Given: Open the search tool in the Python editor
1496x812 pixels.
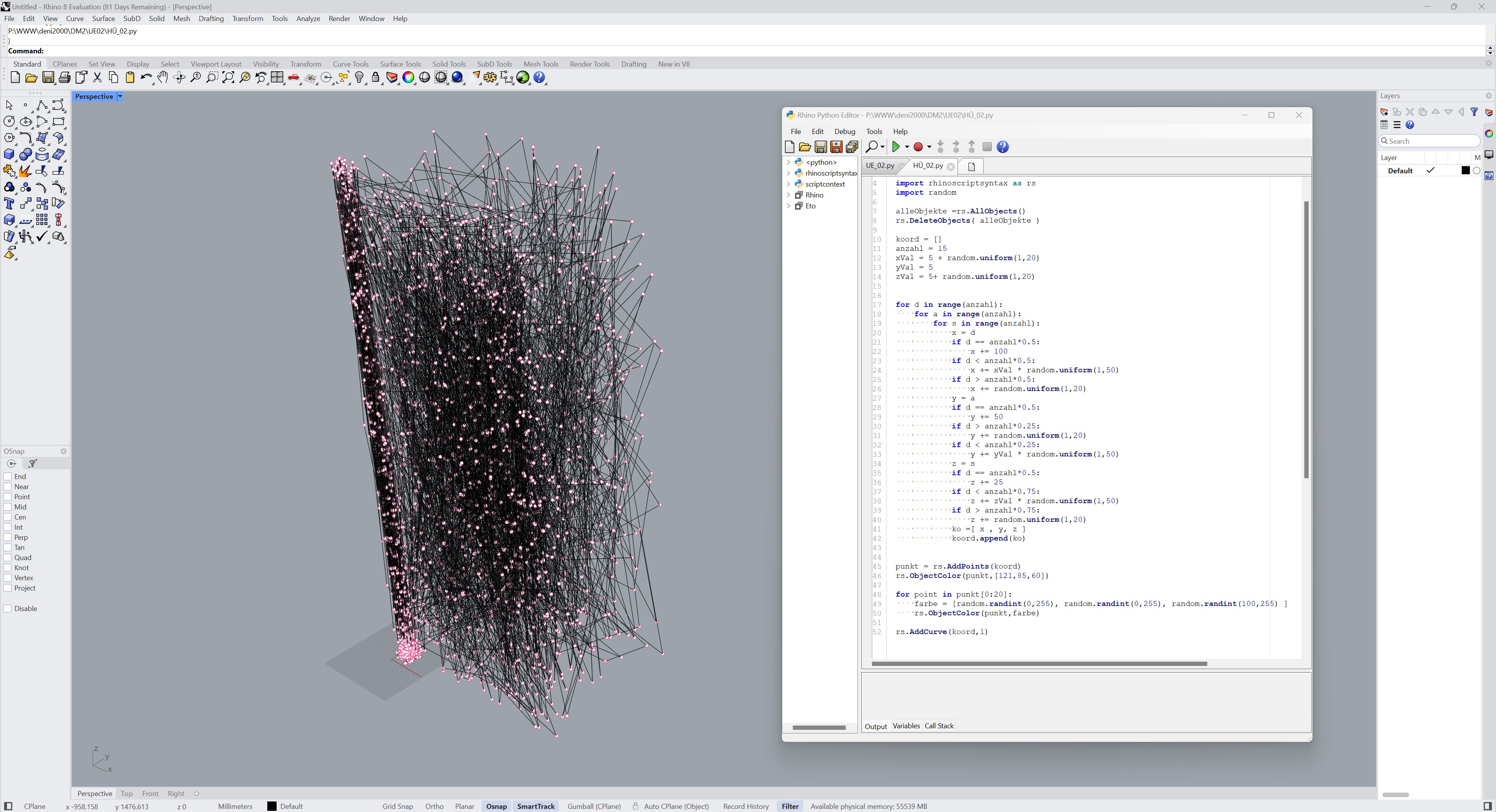Looking at the screenshot, I should click(873, 147).
